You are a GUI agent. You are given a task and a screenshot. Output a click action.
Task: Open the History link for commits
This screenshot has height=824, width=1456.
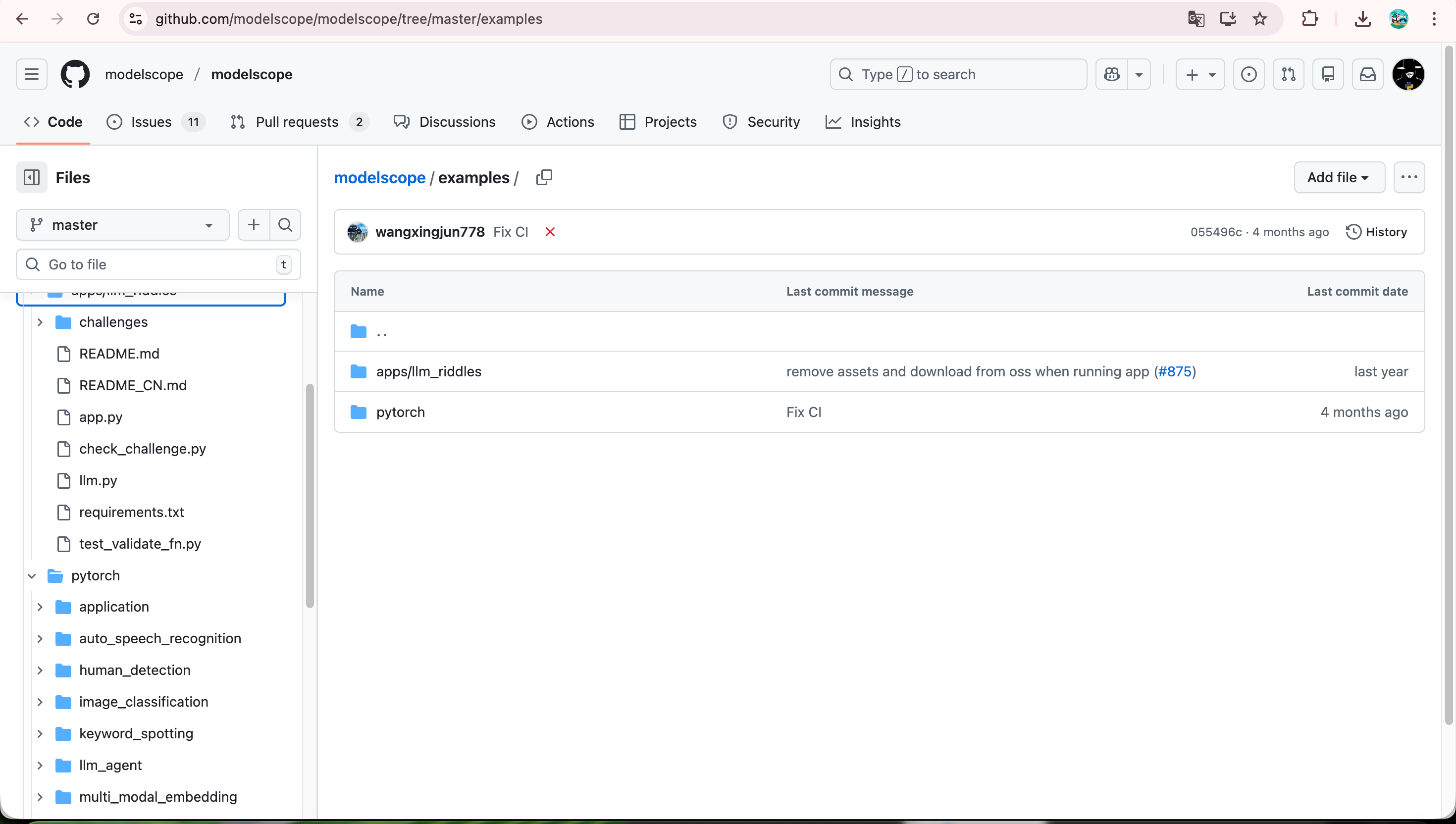tap(1376, 232)
